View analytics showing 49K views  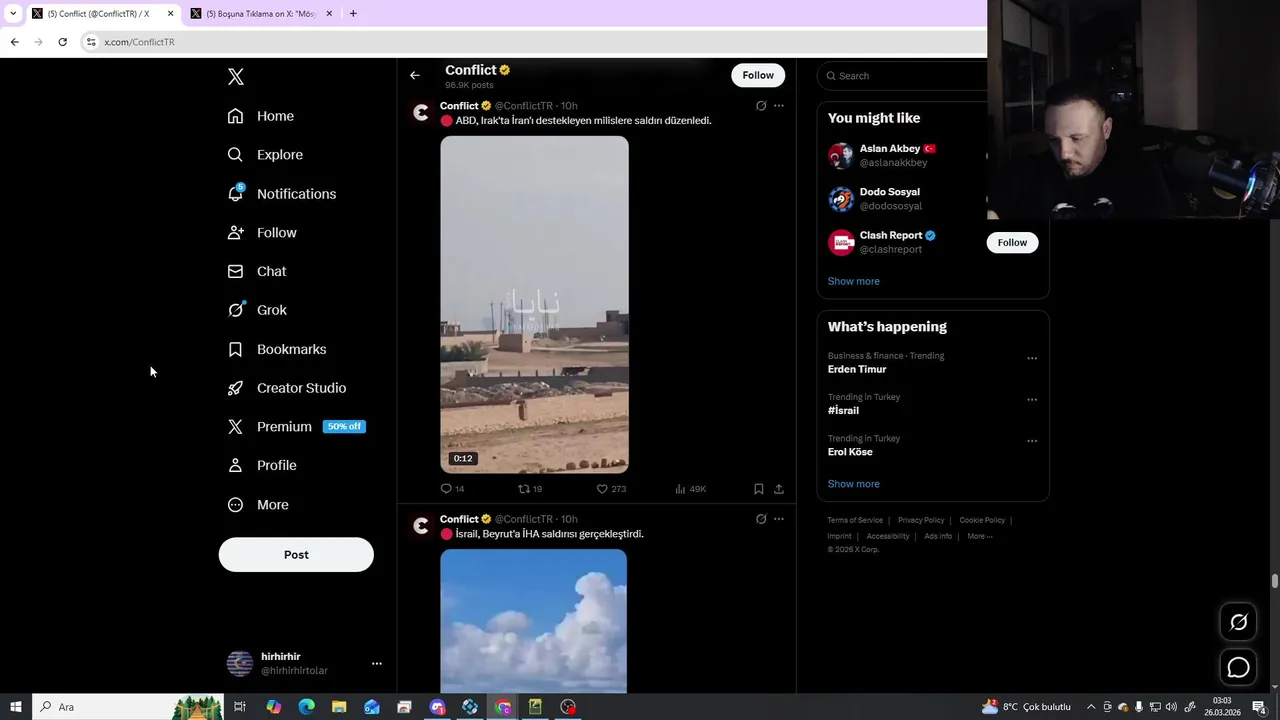click(x=691, y=489)
